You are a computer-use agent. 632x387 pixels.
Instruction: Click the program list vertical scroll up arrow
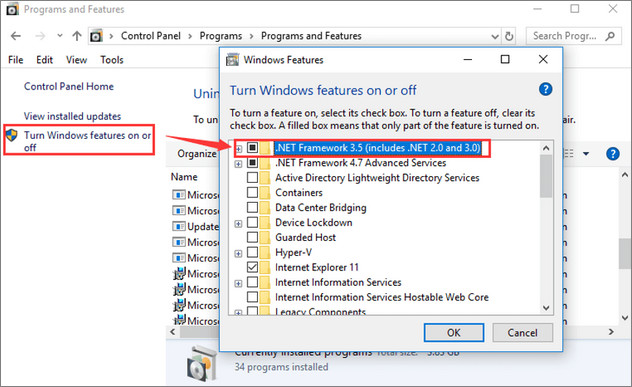[x=625, y=175]
